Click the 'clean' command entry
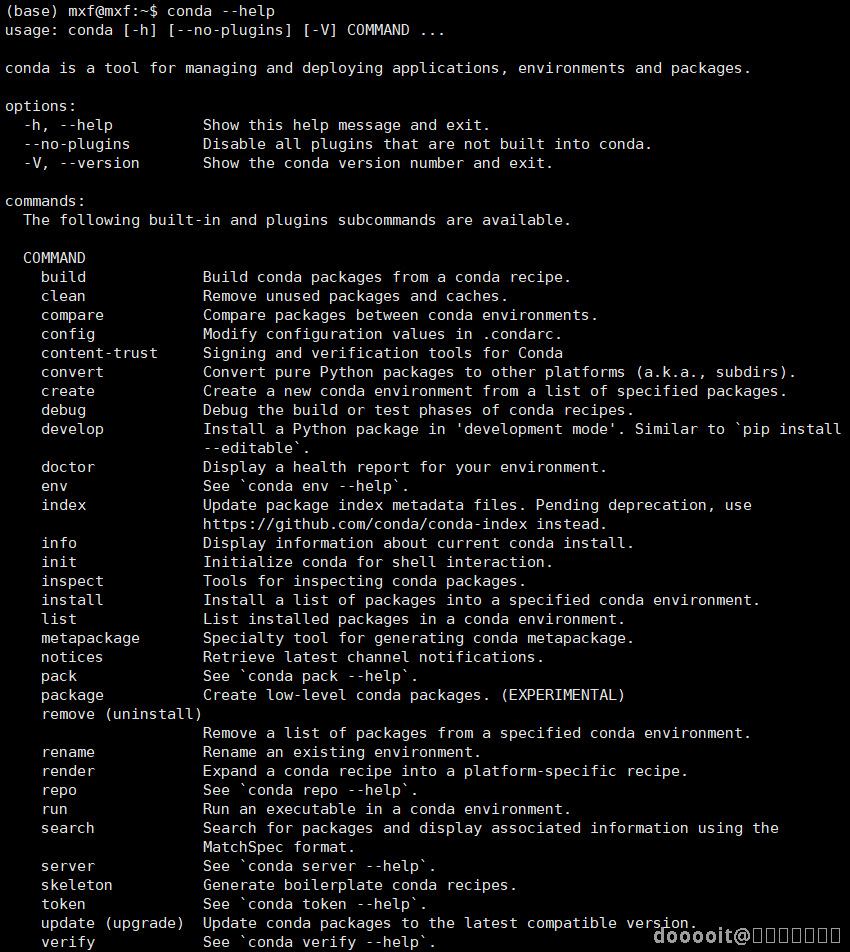850x952 pixels. [63, 296]
